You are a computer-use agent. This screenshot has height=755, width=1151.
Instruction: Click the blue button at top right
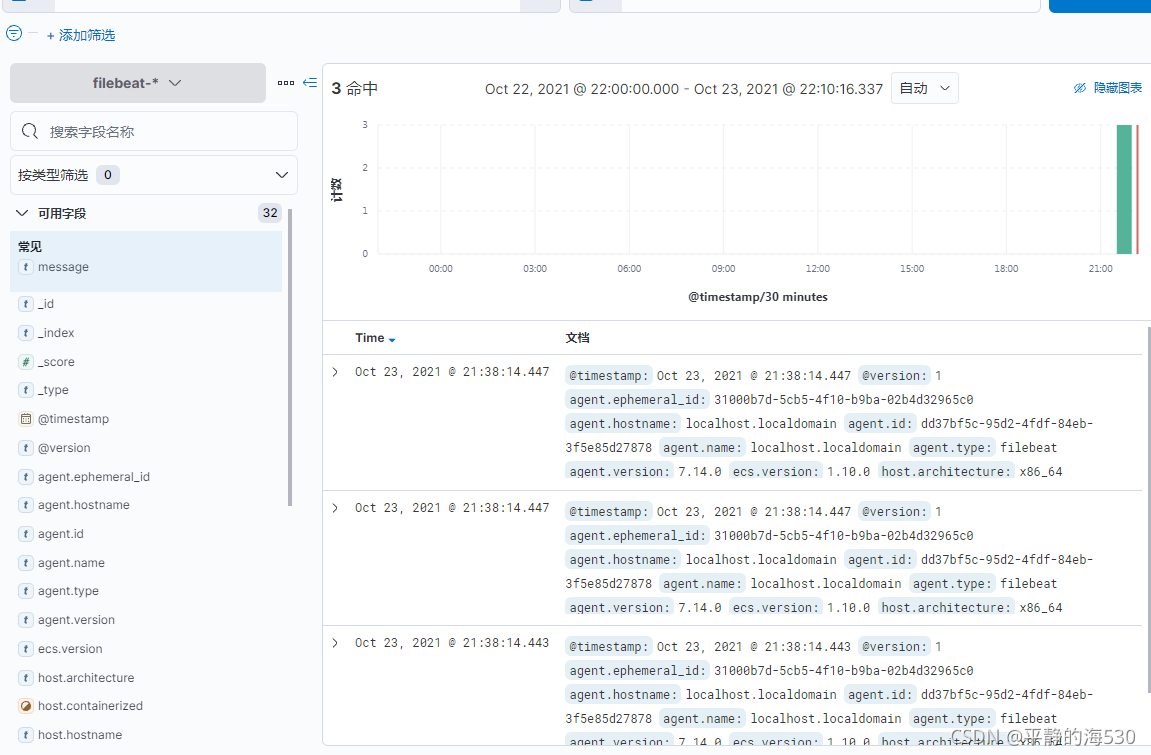click(1100, 6)
